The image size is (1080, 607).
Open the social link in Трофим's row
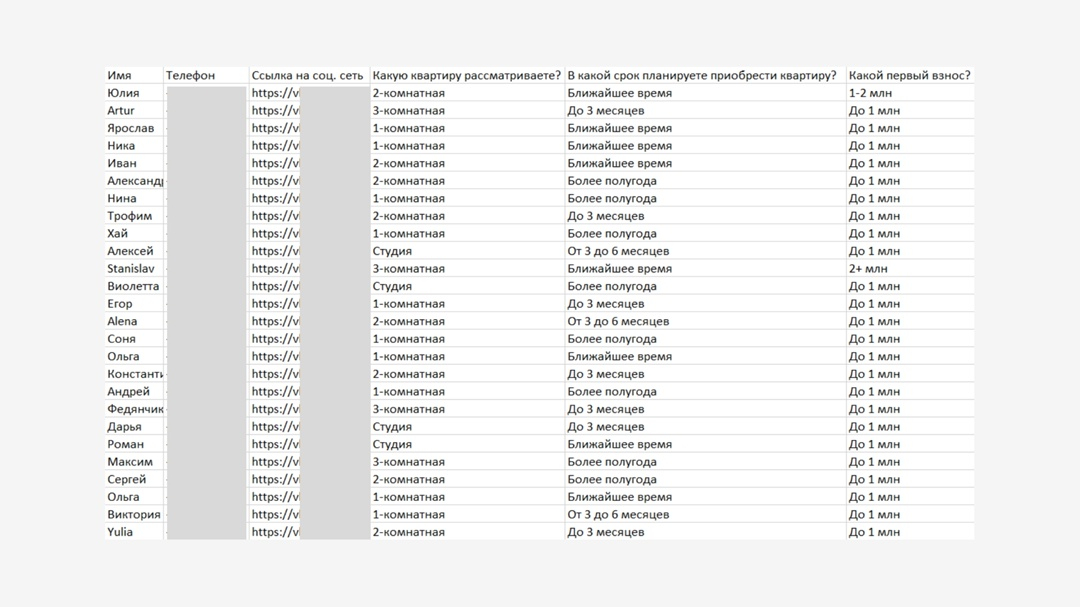click(275, 216)
